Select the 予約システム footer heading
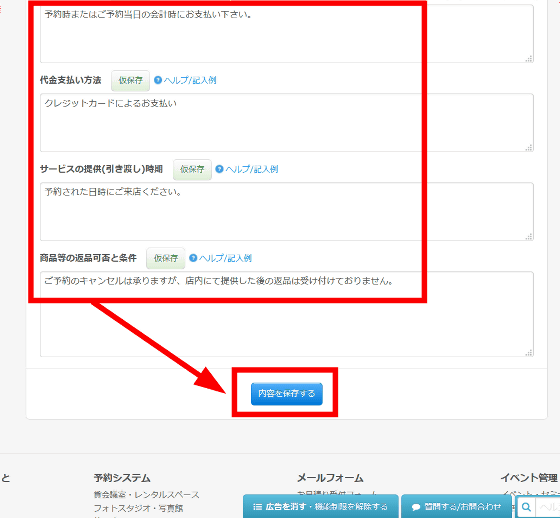Screen dimensions: 560x518 (x=122, y=478)
